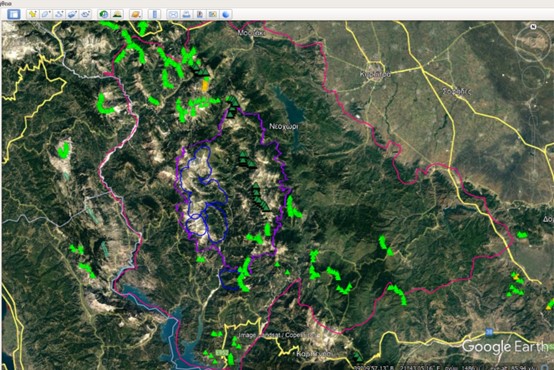This screenshot has height=370, width=554.
Task: Add a new placemark pin
Action: click(33, 14)
